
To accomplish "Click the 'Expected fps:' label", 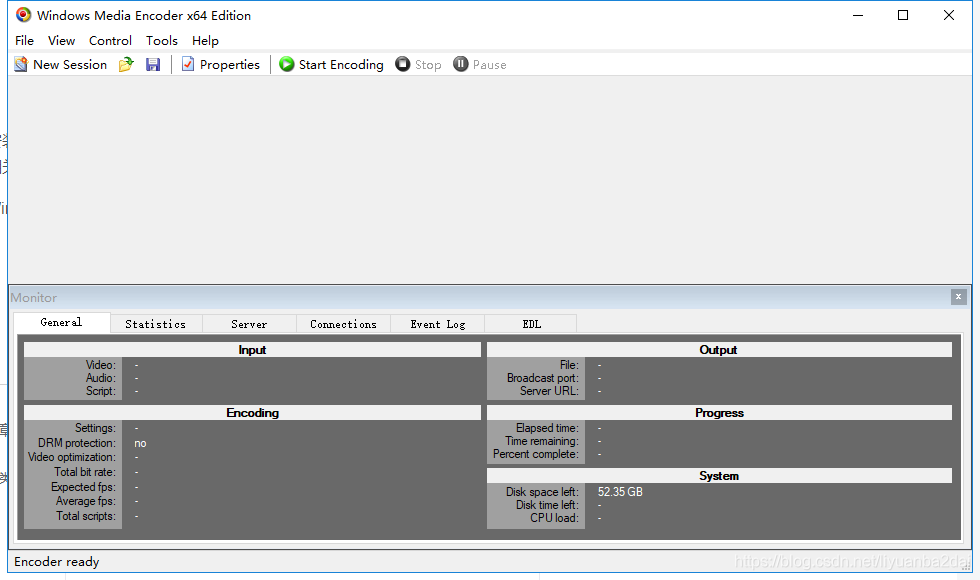I will [83, 487].
